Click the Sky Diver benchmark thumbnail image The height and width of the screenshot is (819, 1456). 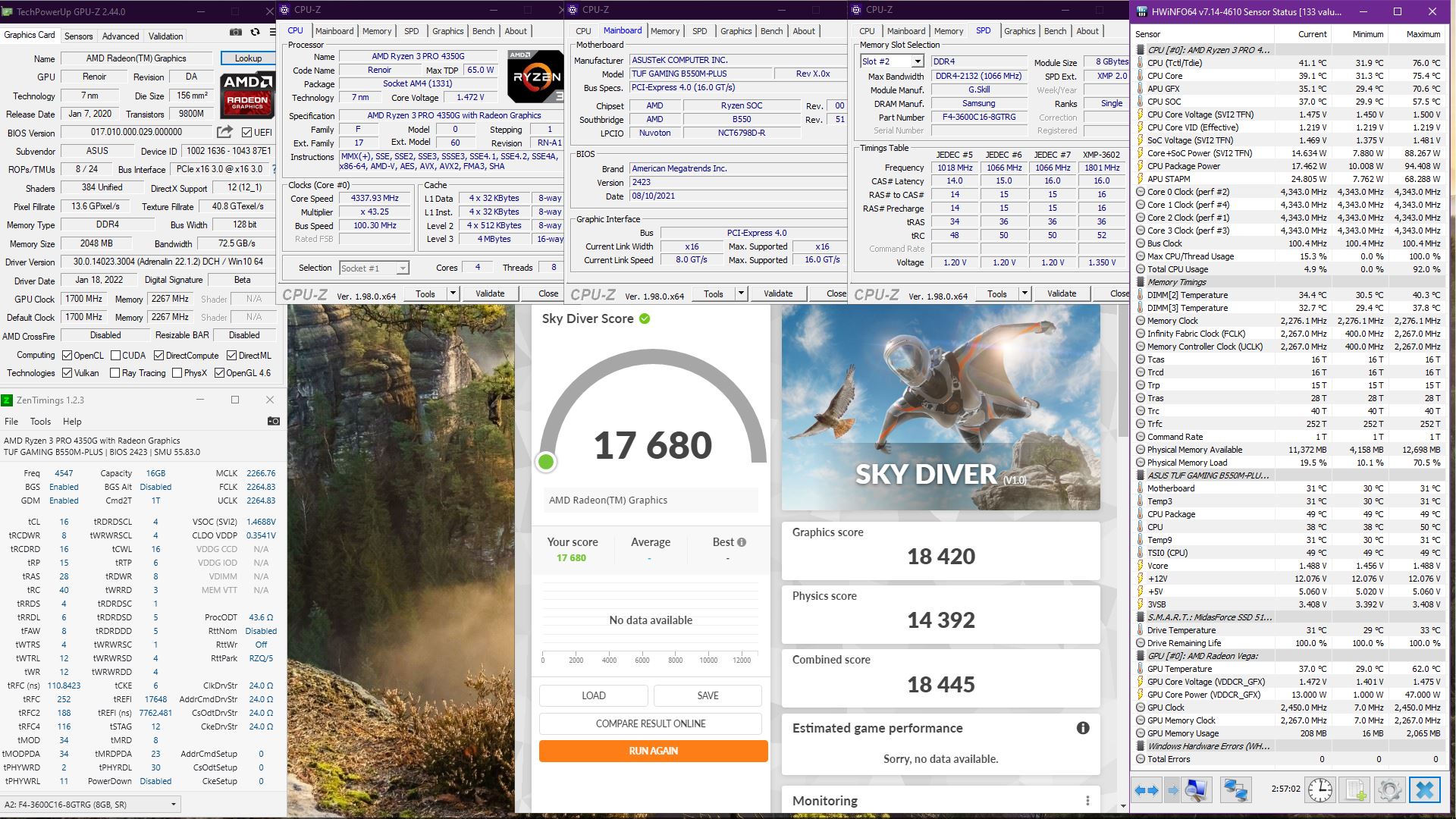tap(940, 407)
